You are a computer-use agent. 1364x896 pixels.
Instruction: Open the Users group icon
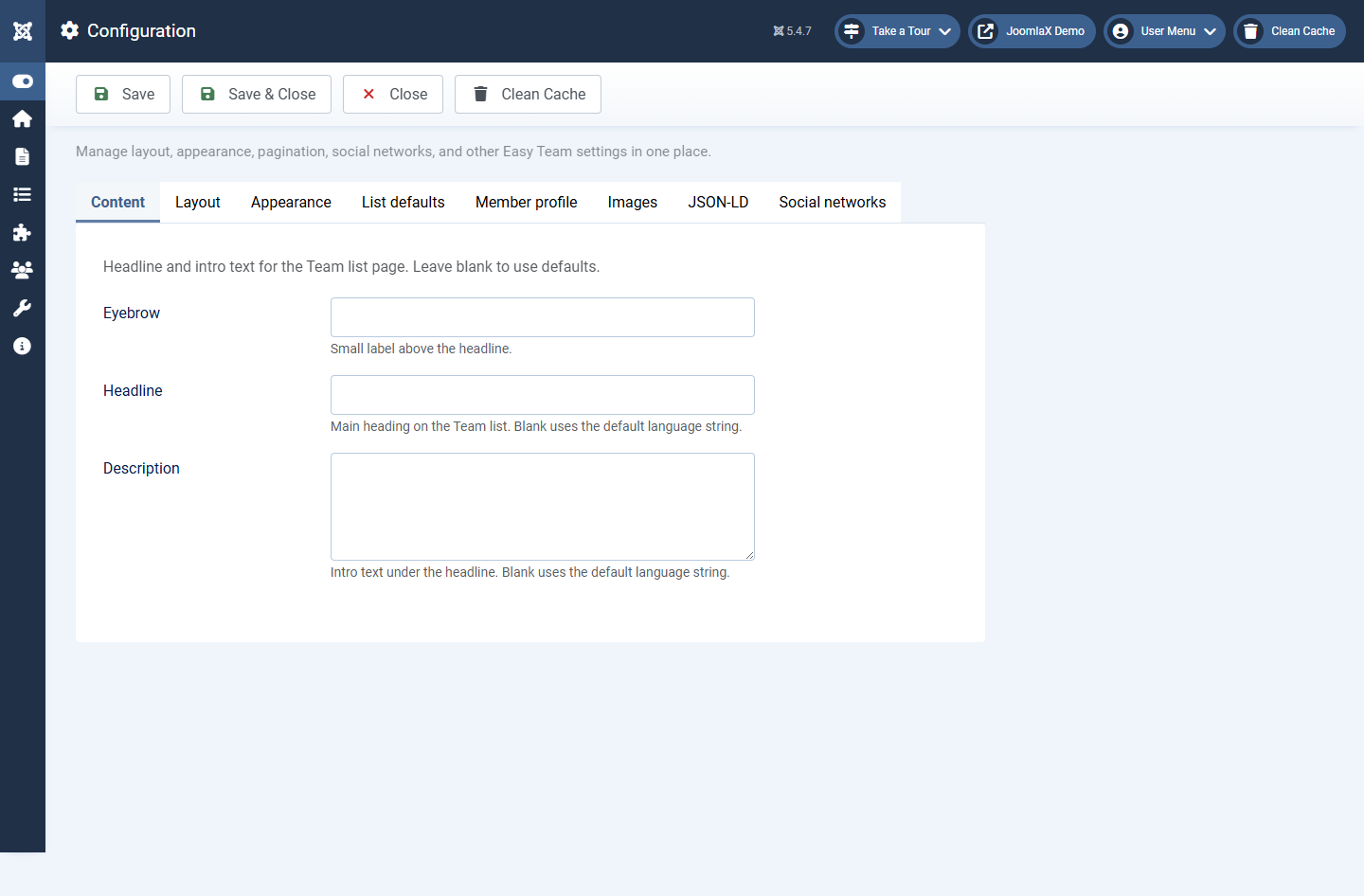[x=23, y=270]
